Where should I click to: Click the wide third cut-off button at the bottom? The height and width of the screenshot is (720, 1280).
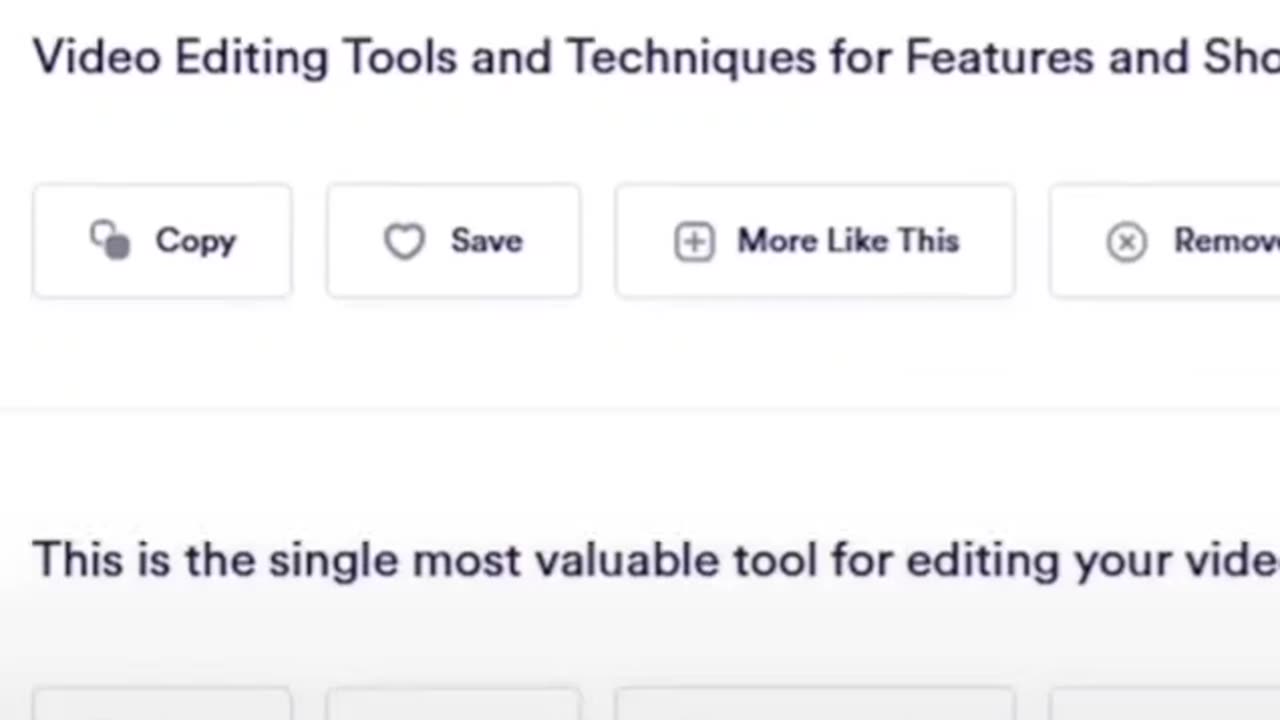point(815,703)
